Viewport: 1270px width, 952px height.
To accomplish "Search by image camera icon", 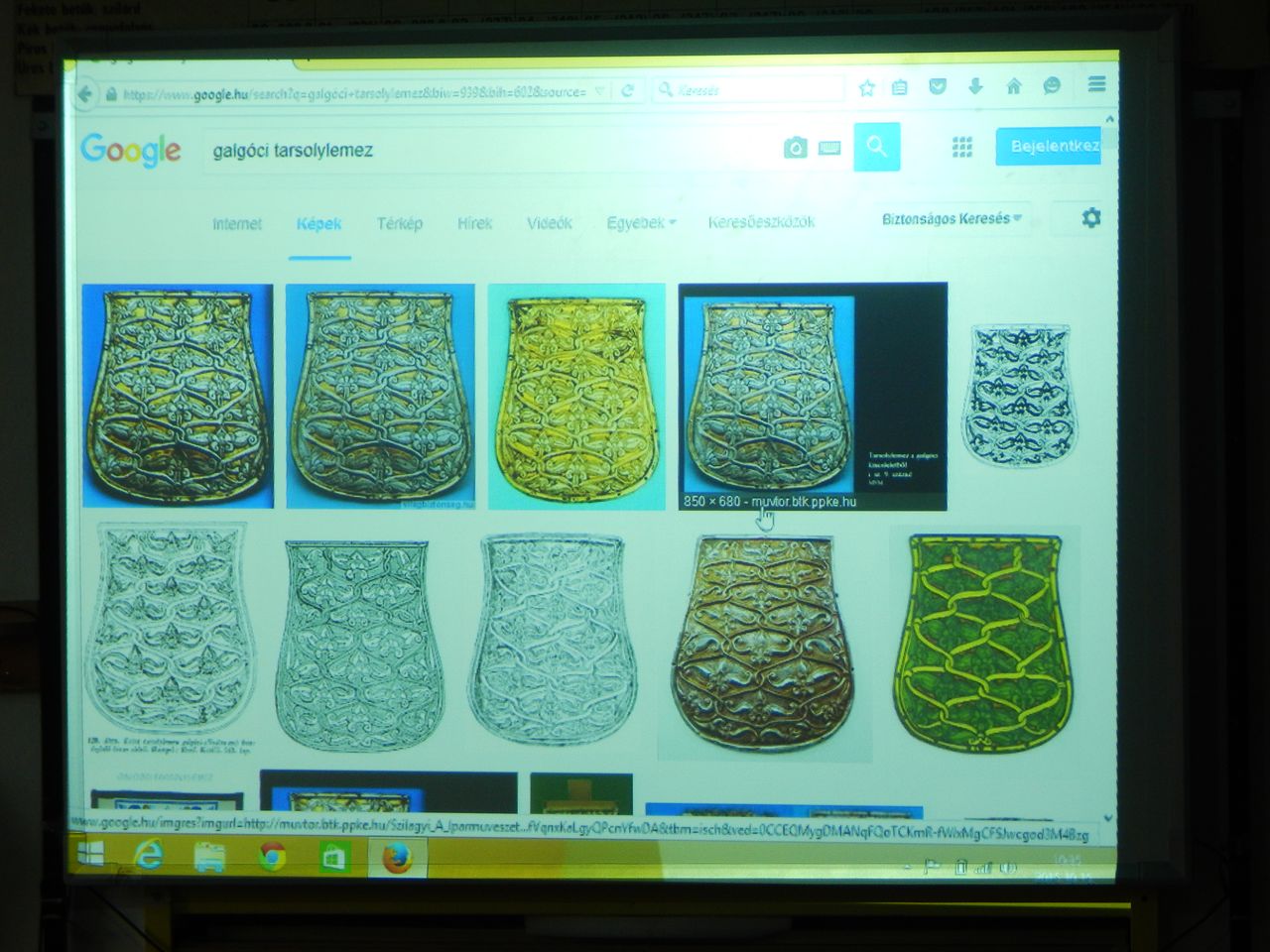I will pyautogui.click(x=795, y=148).
